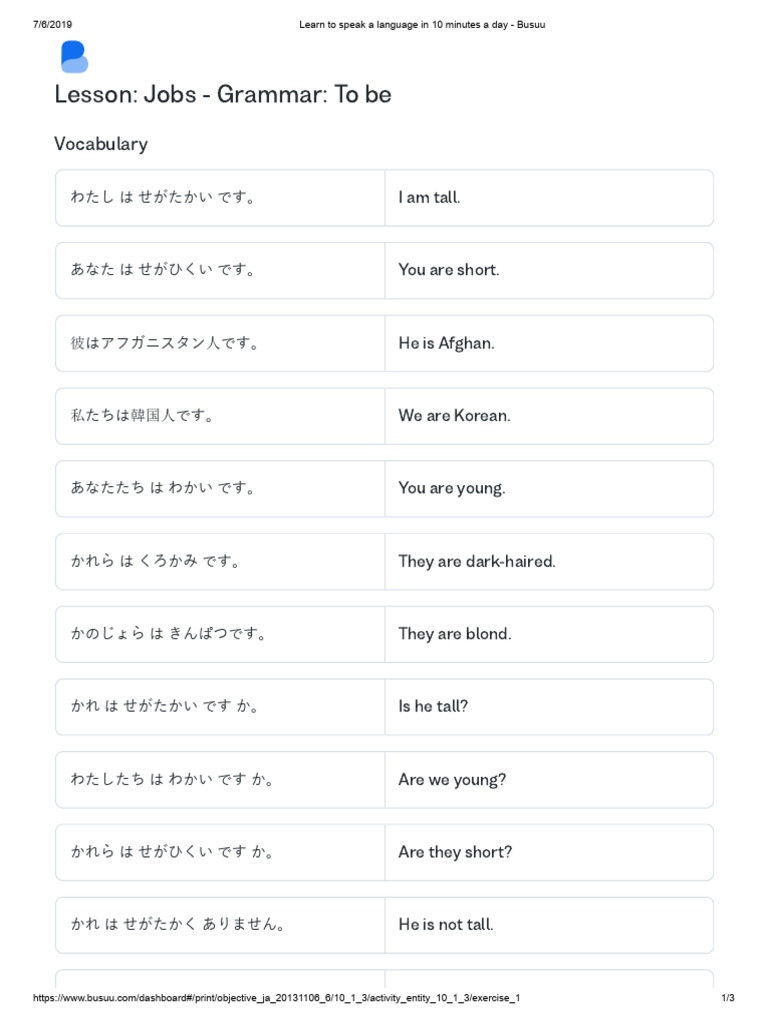Click the 'Are they short?' entry

tap(455, 852)
